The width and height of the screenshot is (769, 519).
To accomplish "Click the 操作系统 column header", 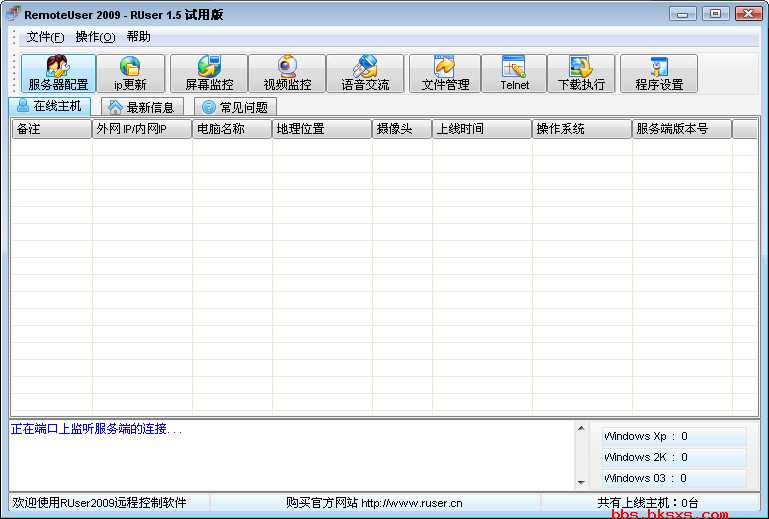I will 581,129.
